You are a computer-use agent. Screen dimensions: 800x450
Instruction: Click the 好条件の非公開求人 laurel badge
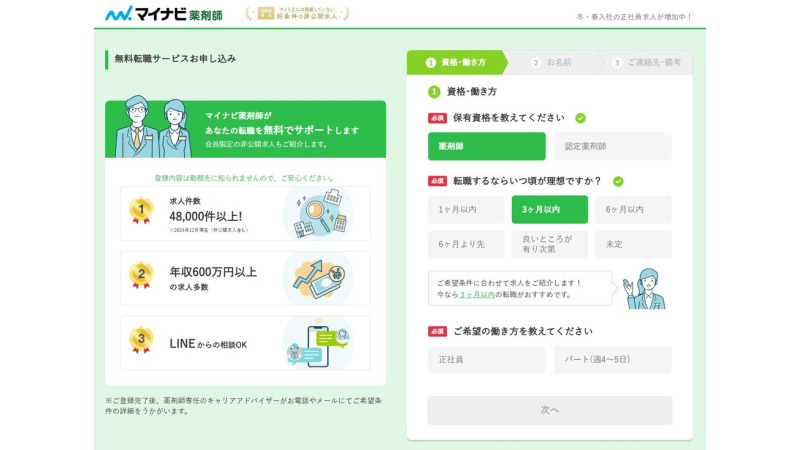297,14
